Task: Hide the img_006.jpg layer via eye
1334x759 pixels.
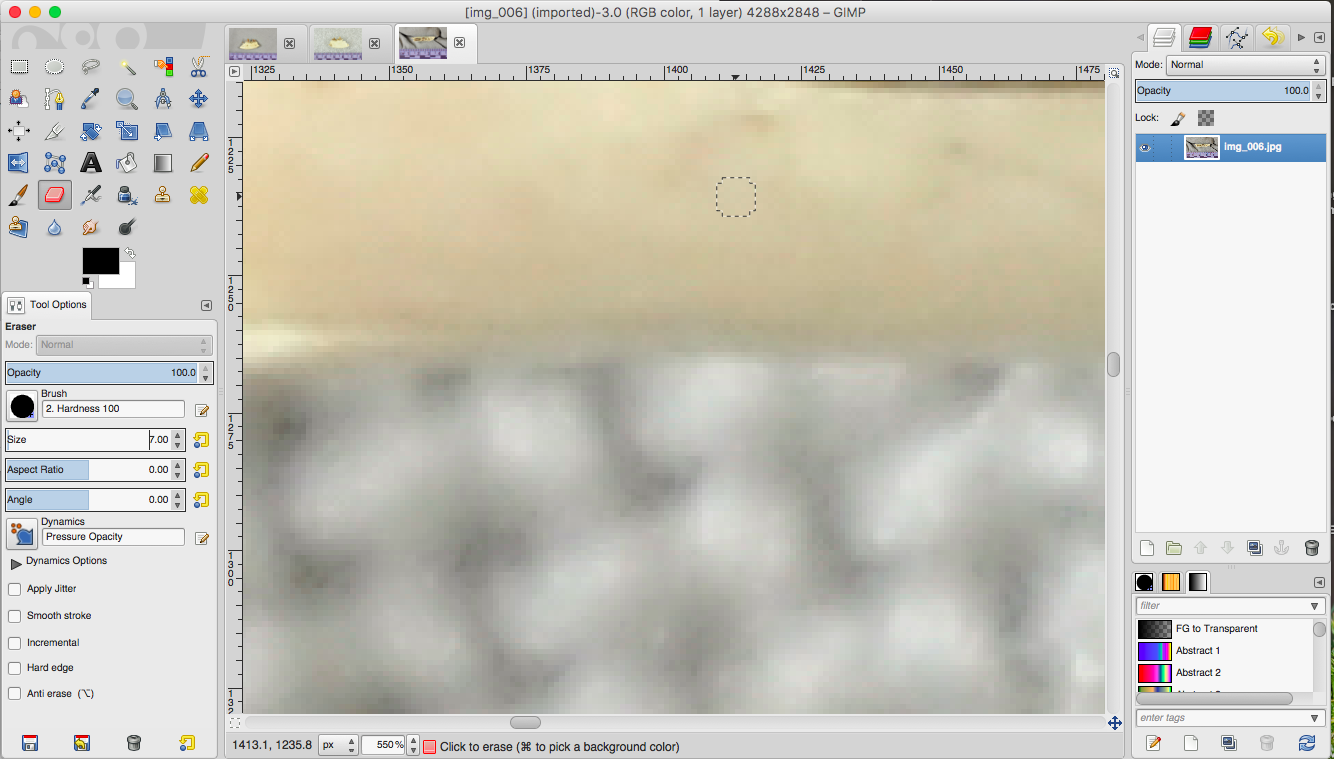Action: 1146,148
